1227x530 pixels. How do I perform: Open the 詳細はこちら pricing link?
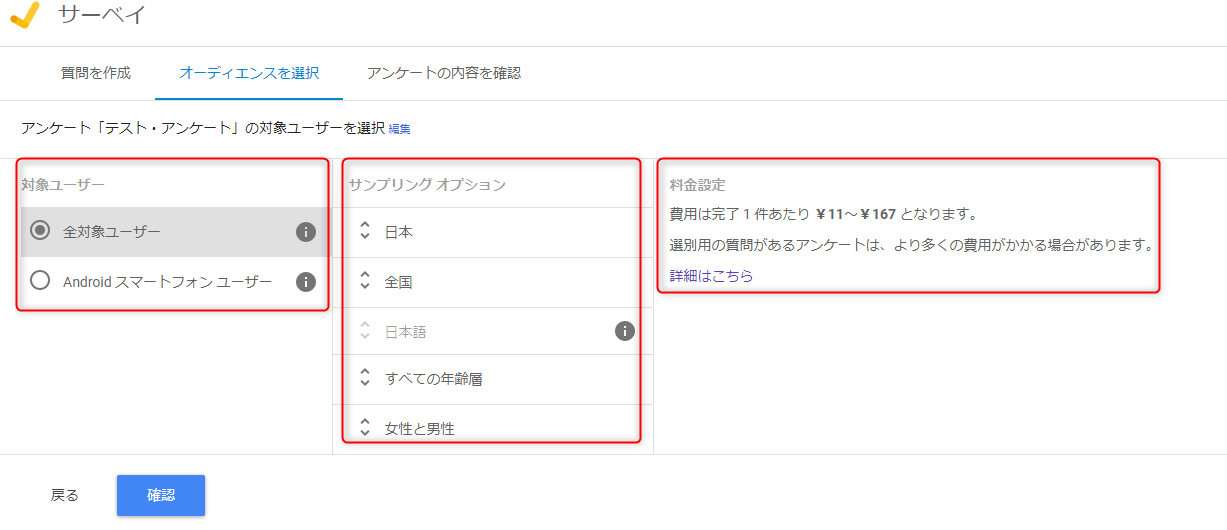click(711, 275)
